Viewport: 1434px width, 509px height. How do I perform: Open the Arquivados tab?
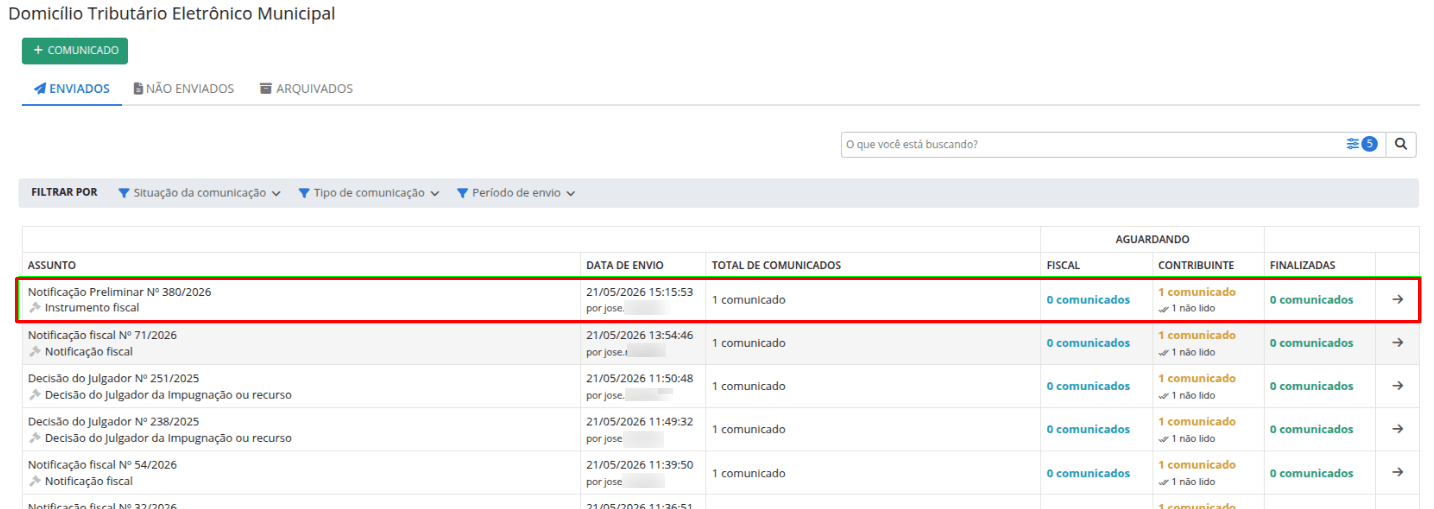click(306, 89)
